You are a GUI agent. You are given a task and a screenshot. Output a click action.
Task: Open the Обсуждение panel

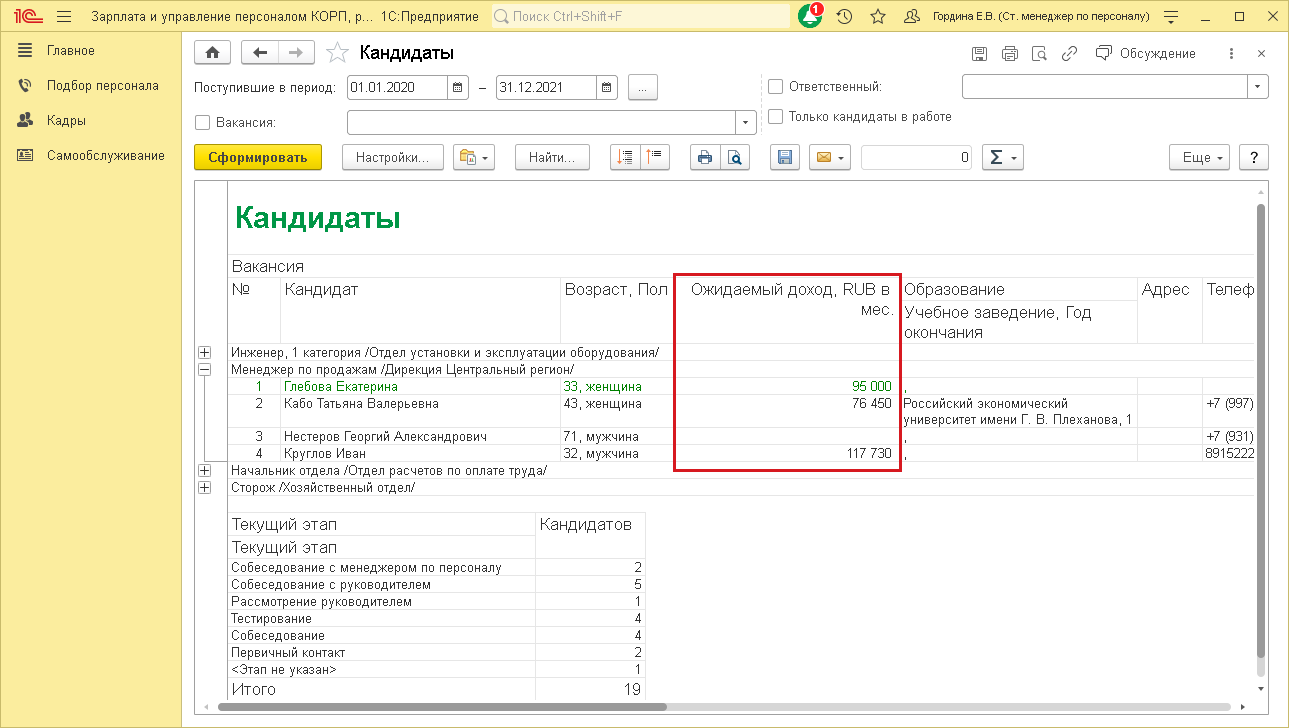[1146, 53]
